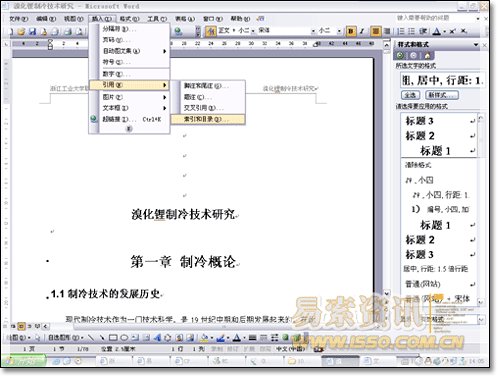Apply font color with the A icon on the formatting toolbar
Image resolution: width=500 pixels, height=378 pixels.
click(436, 31)
